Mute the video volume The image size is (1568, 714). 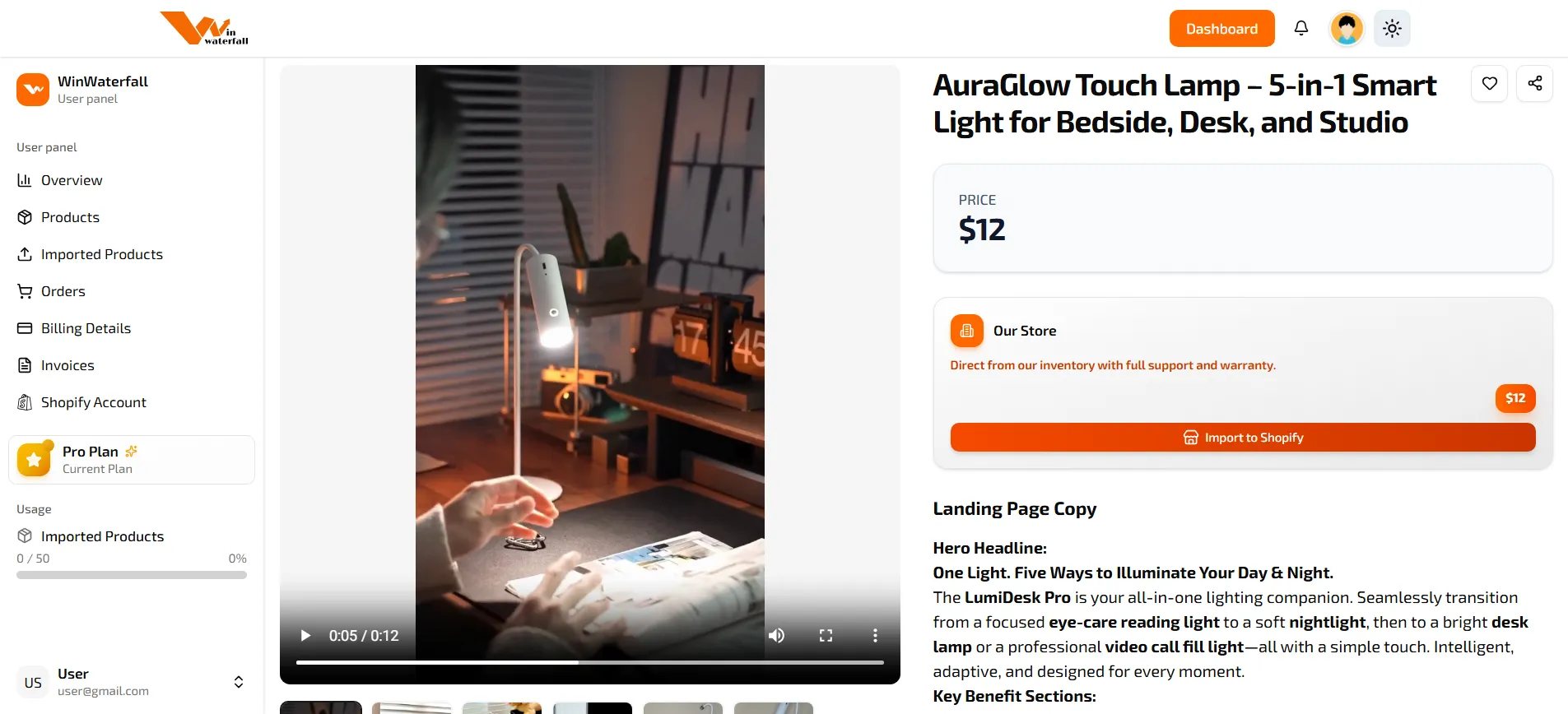pyautogui.click(x=776, y=635)
